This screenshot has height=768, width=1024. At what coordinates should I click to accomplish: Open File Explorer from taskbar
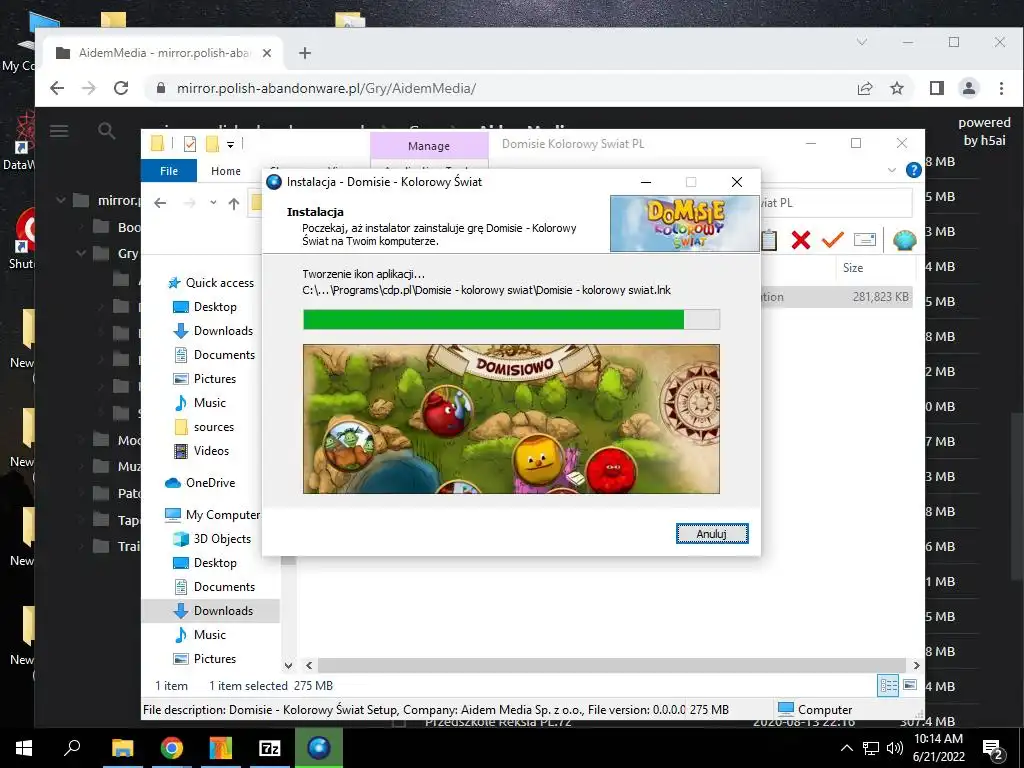coord(122,748)
